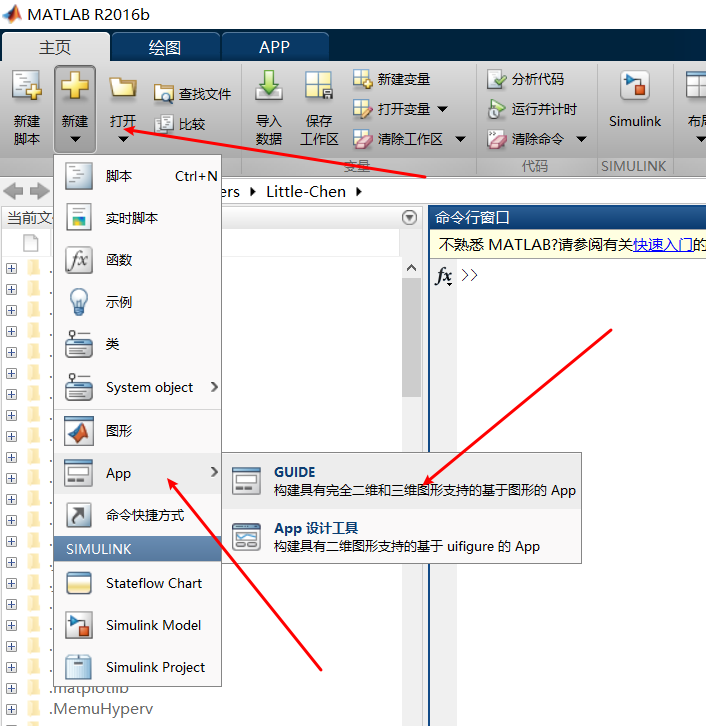Click Clear Commands (清除命令) icon
The image size is (706, 726).
pyautogui.click(x=496, y=139)
